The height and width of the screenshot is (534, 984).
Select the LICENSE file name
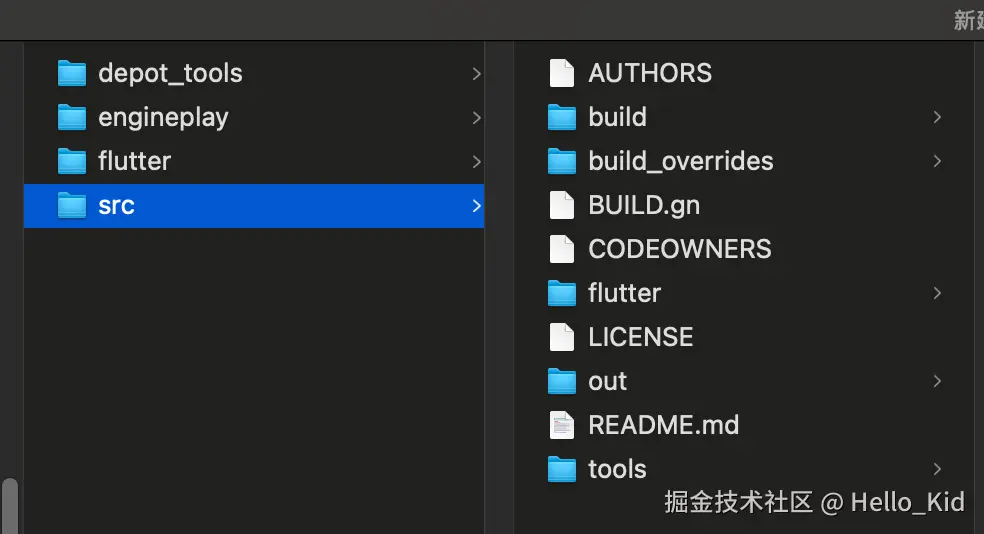(x=641, y=337)
